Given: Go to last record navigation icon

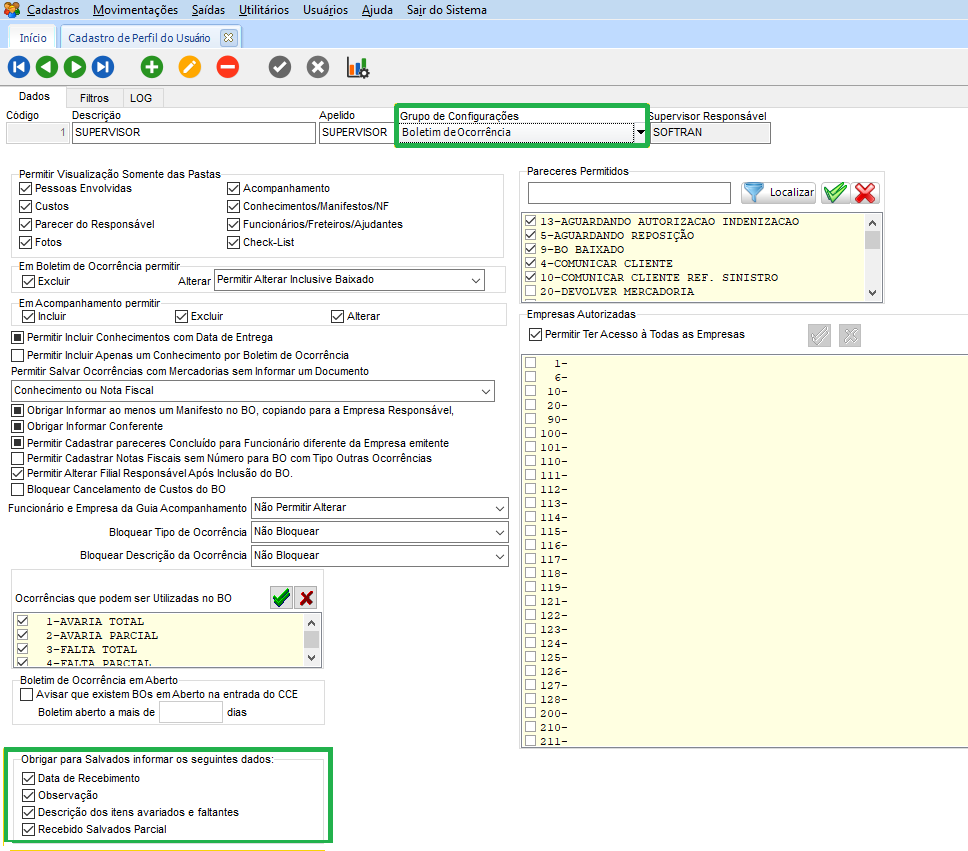Looking at the screenshot, I should (x=102, y=67).
